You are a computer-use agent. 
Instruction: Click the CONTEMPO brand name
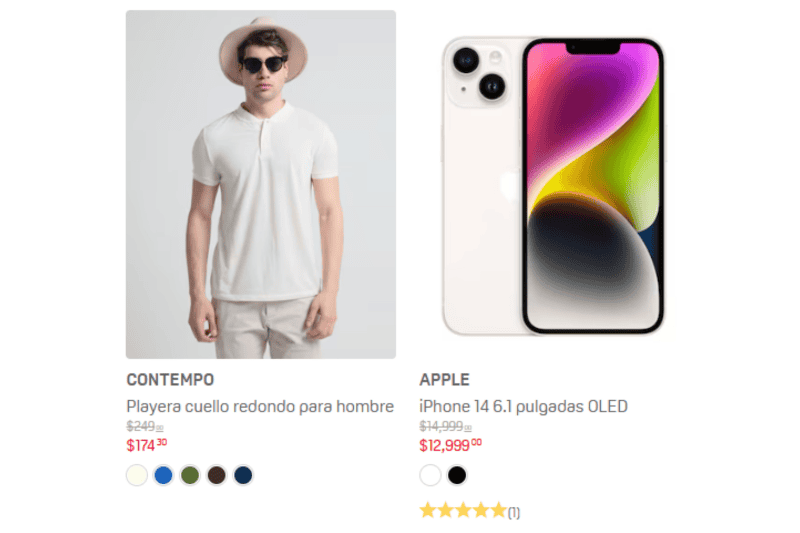170,379
